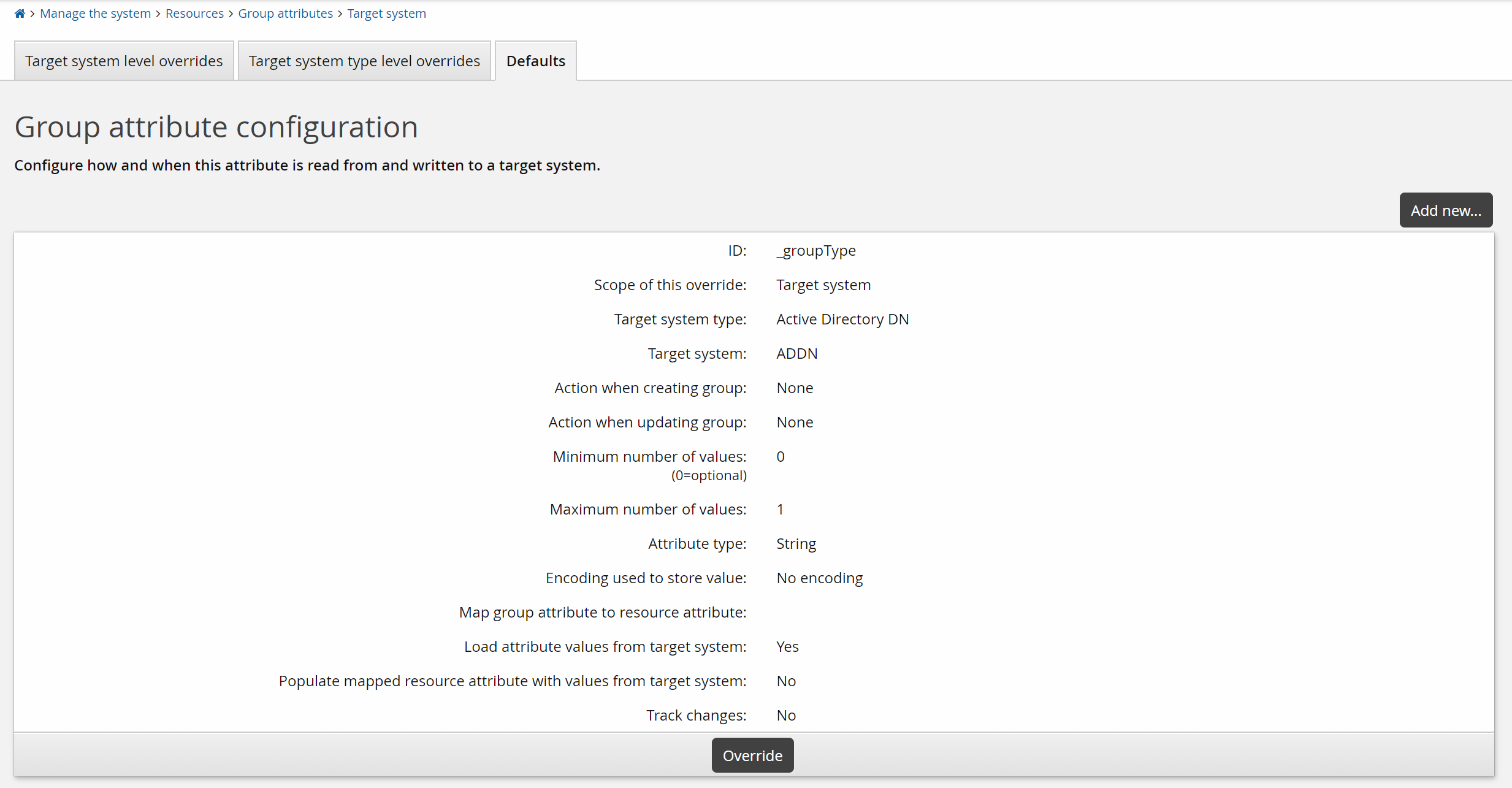Open Manage the system breadcrumb link
The image size is (1512, 788).
point(95,13)
